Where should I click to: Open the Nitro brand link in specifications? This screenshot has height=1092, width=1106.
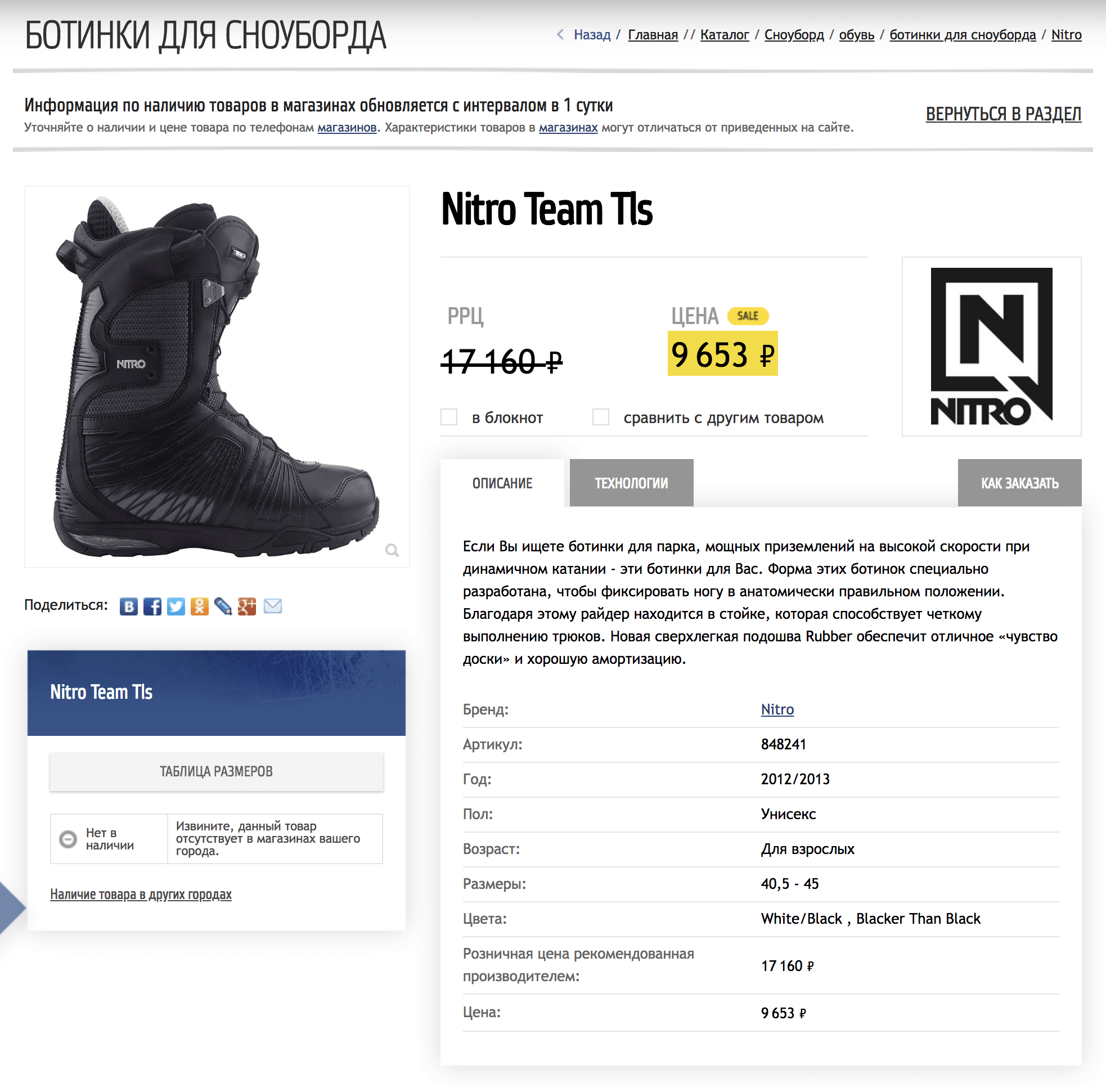[x=777, y=709]
